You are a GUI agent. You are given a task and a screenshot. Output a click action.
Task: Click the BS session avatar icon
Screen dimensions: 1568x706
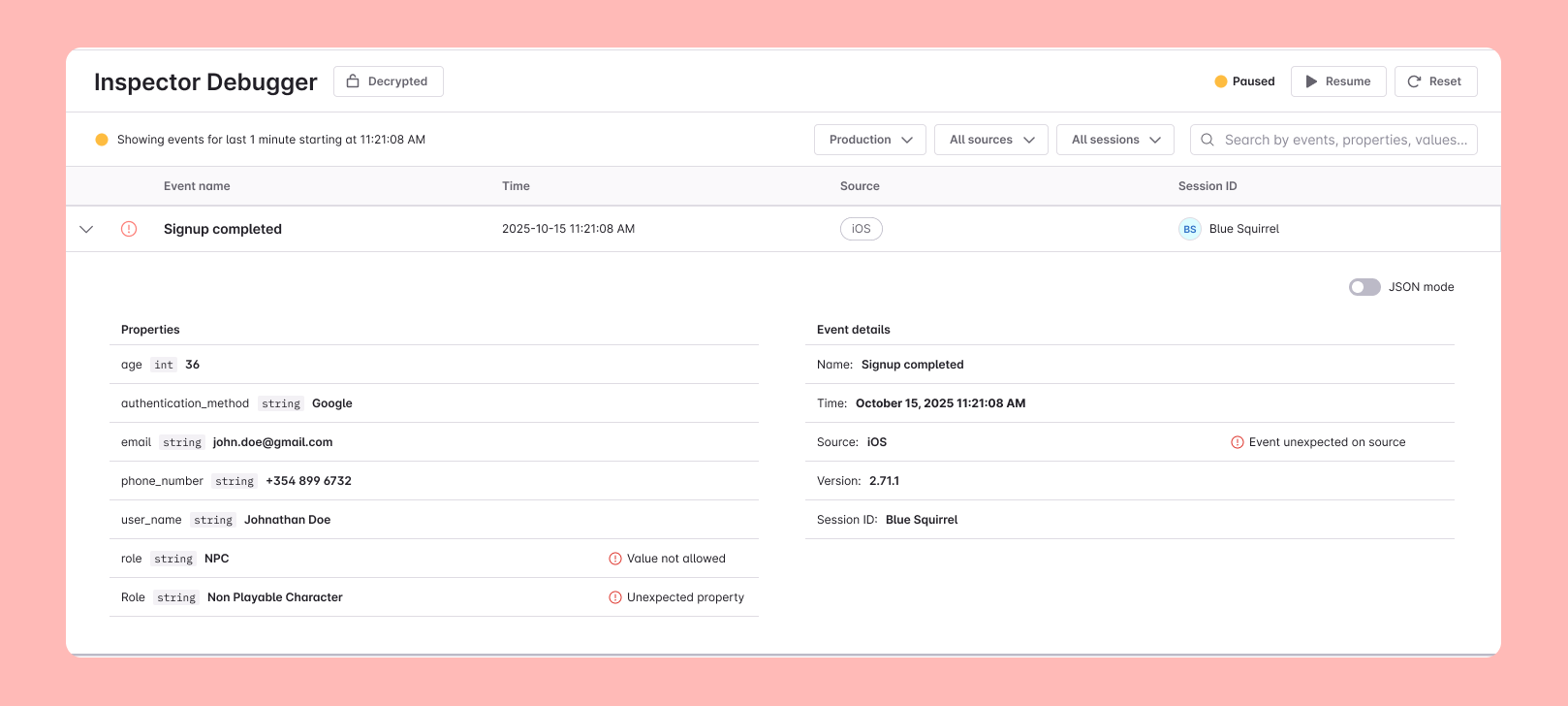[1189, 229]
